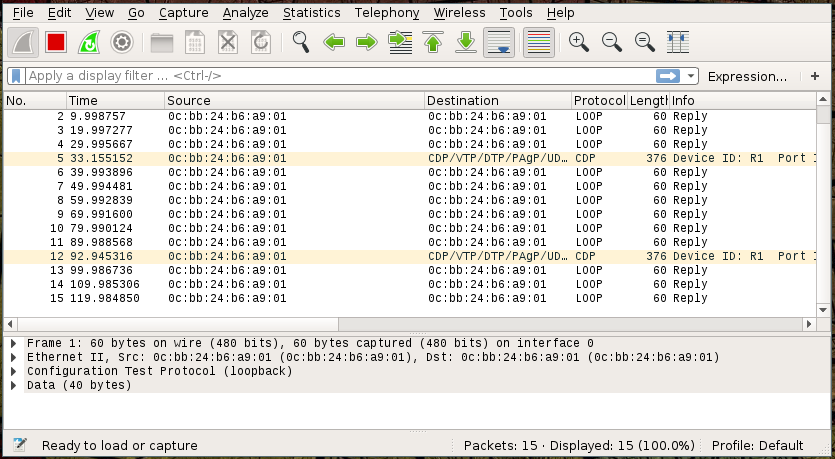Find a packet magnifier icon

coord(301,42)
